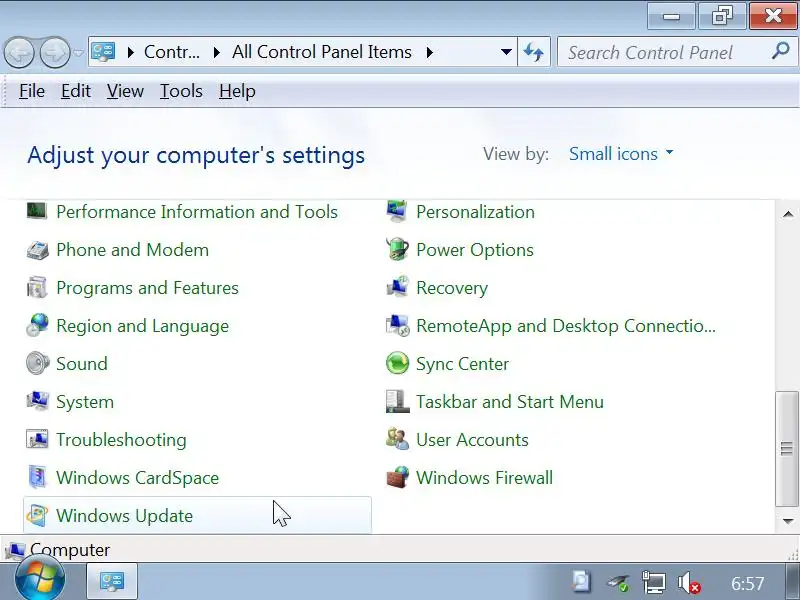
Task: Click All Control Panel Items breadcrumb
Action: pos(322,52)
